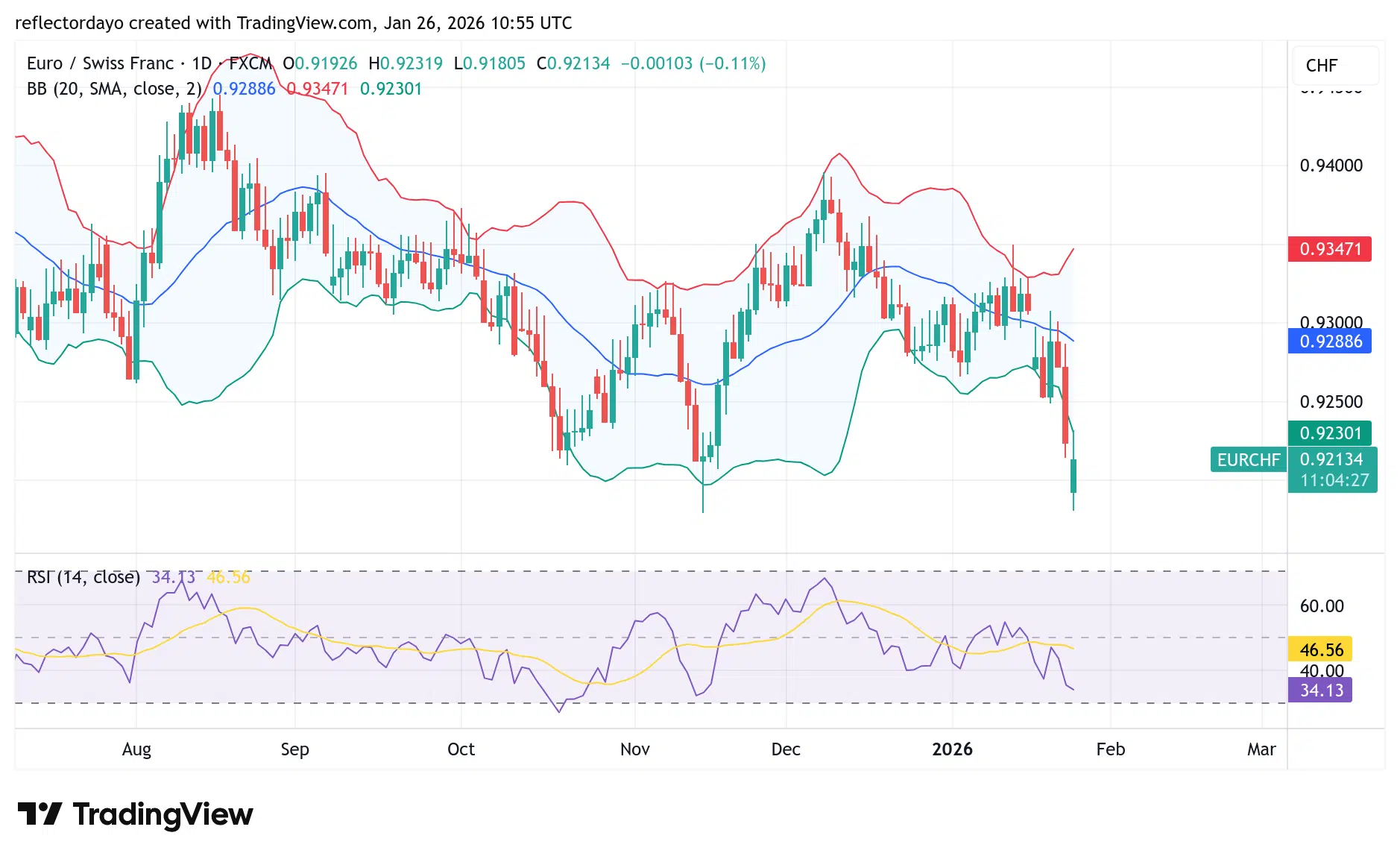Click the Euro / Swiss Franc symbol title
The image size is (1400, 859).
tap(100, 63)
